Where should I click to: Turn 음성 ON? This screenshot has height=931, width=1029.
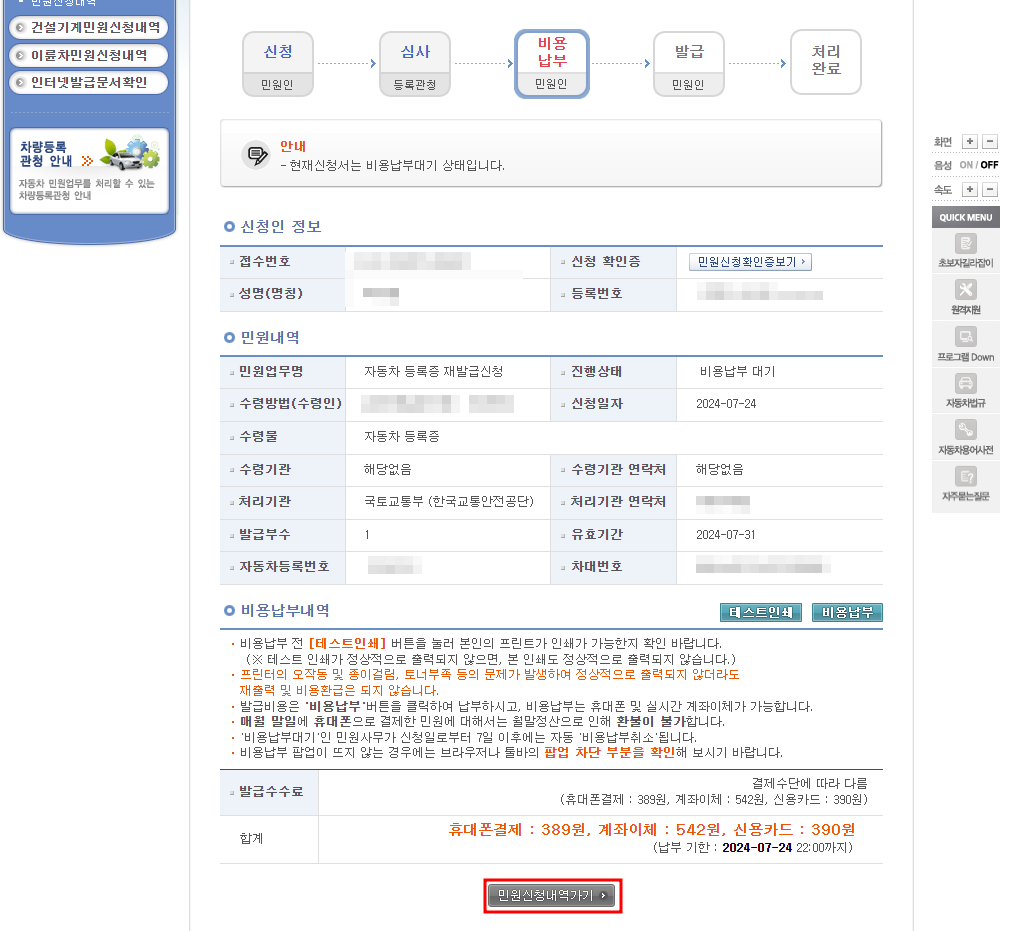pos(969,164)
